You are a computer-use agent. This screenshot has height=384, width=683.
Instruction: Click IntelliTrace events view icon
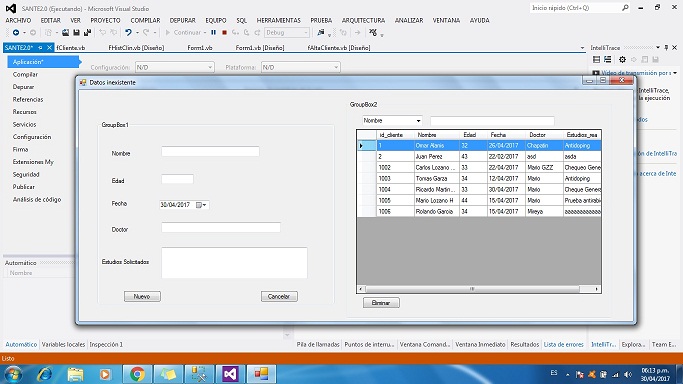[x=596, y=60]
